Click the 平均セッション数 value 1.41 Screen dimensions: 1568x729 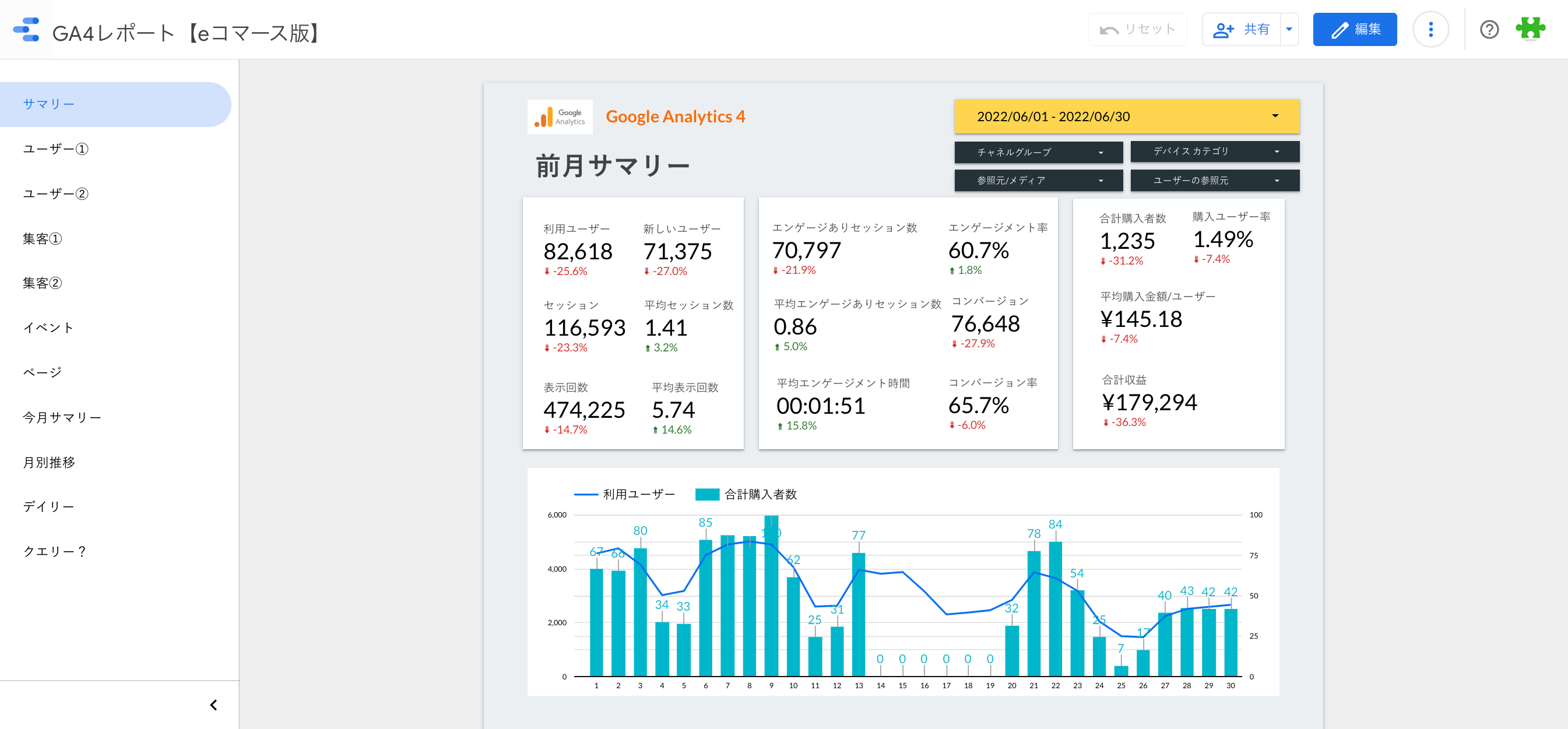pyautogui.click(x=666, y=328)
